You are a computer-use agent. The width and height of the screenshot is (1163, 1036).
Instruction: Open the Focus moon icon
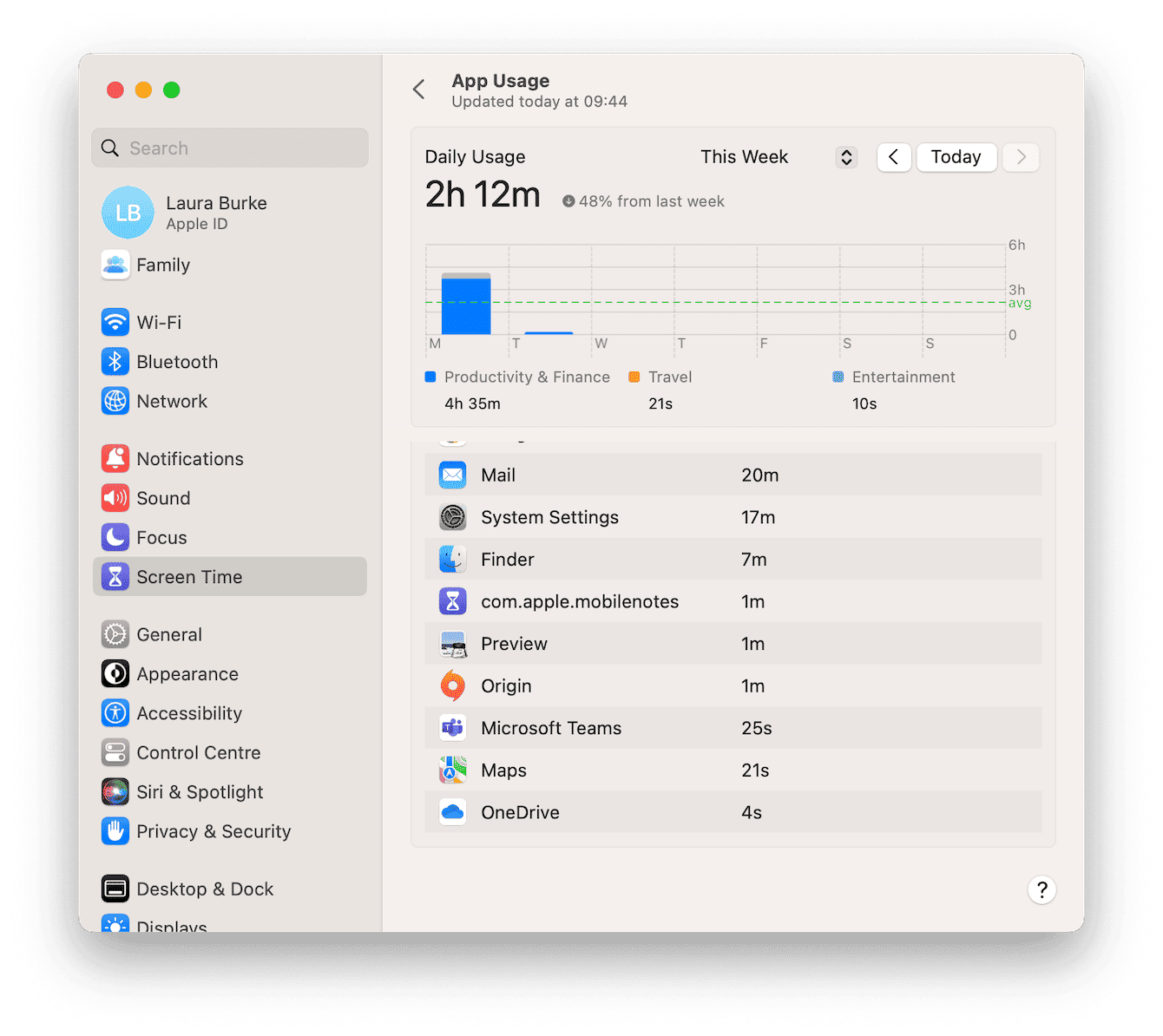[x=115, y=537]
